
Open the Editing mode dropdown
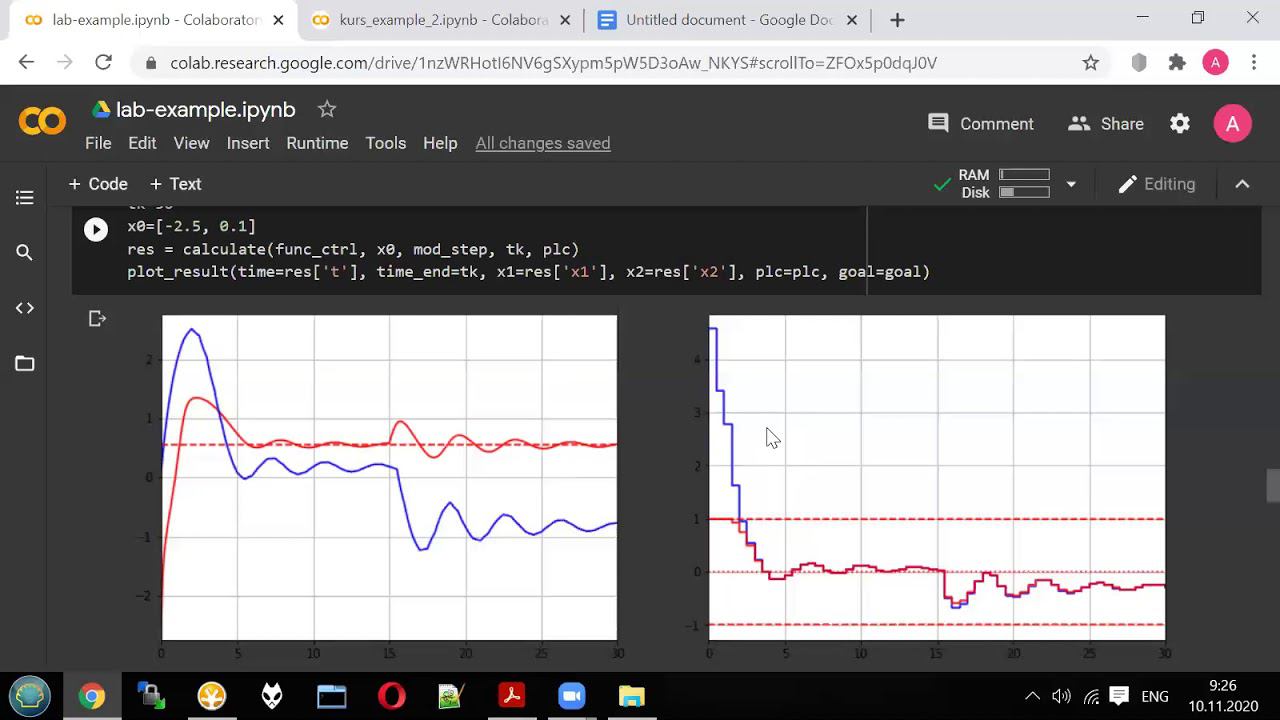coord(1157,184)
